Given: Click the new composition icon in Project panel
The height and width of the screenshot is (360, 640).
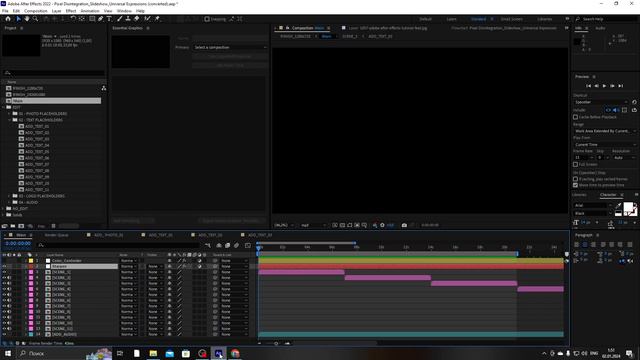Looking at the screenshot, I should click(x=21, y=226).
